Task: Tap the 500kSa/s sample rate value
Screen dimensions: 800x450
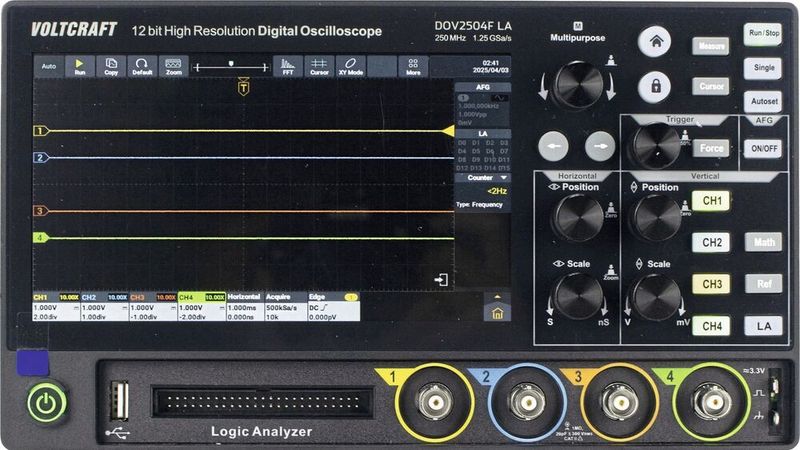Action: 281,308
